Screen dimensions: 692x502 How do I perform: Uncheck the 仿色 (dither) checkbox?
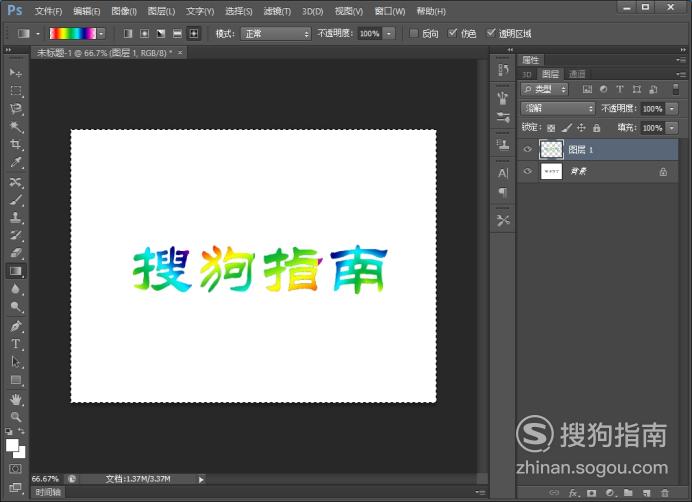pyautogui.click(x=452, y=33)
